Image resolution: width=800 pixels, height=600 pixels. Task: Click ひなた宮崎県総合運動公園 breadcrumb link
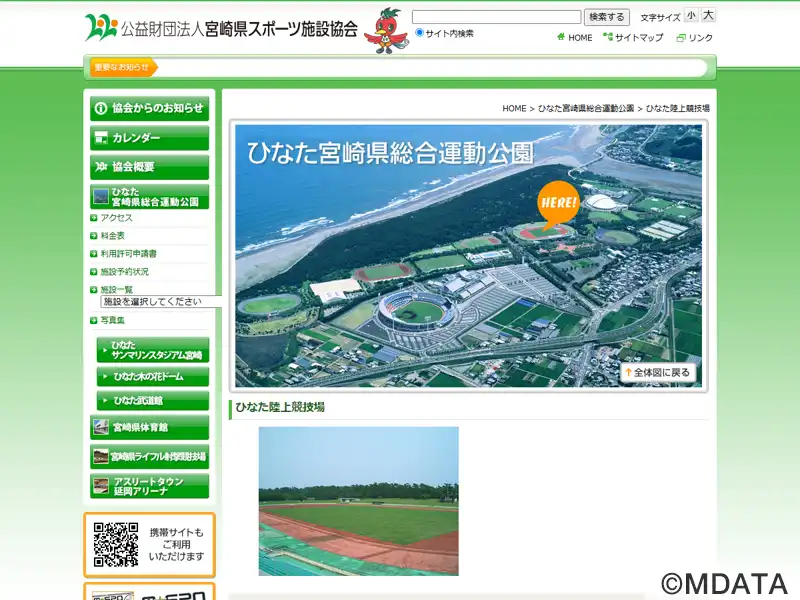(586, 109)
